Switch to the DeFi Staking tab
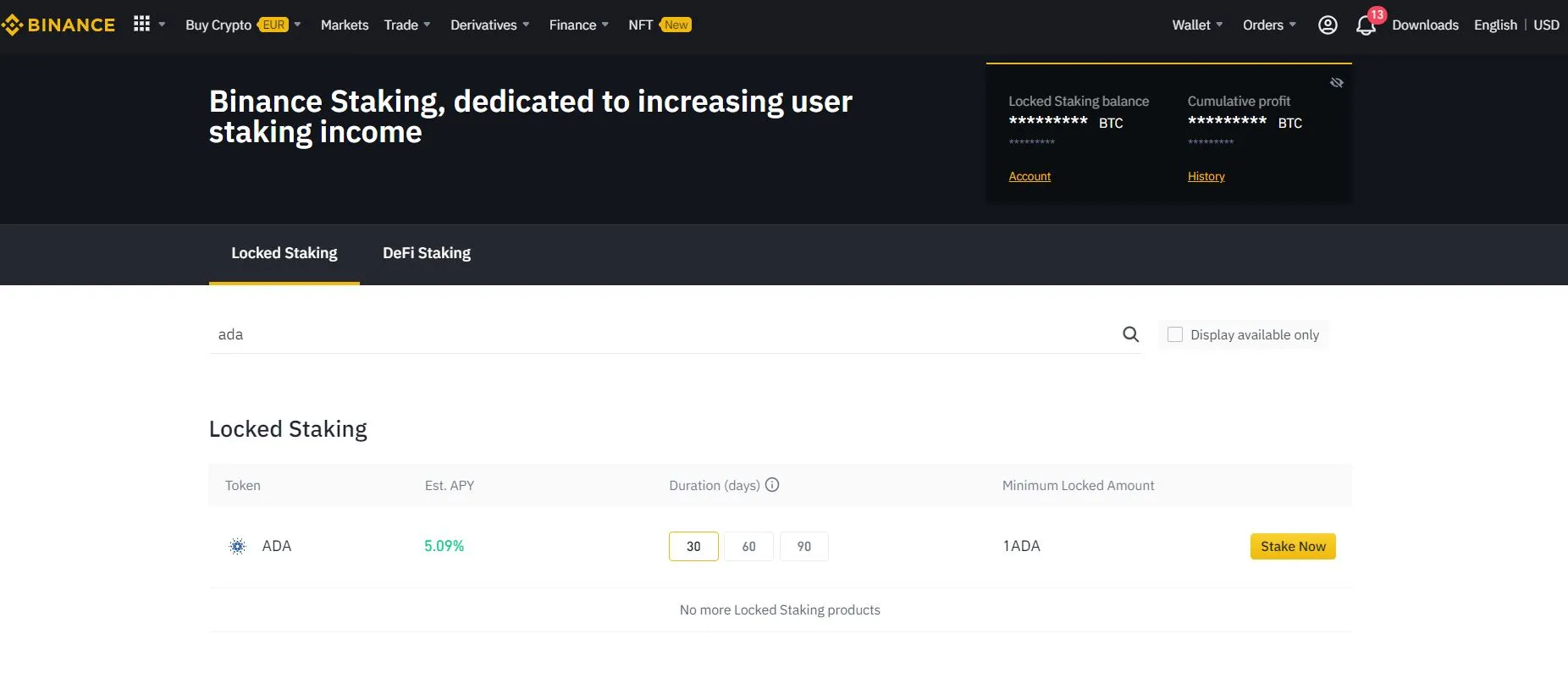1568x689 pixels. 427,253
